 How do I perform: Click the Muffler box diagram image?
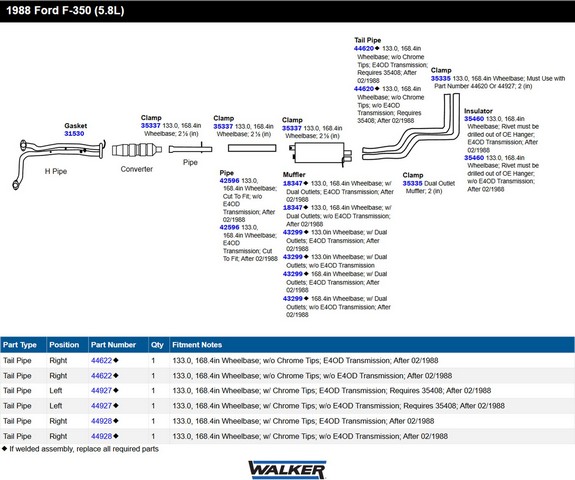321,154
